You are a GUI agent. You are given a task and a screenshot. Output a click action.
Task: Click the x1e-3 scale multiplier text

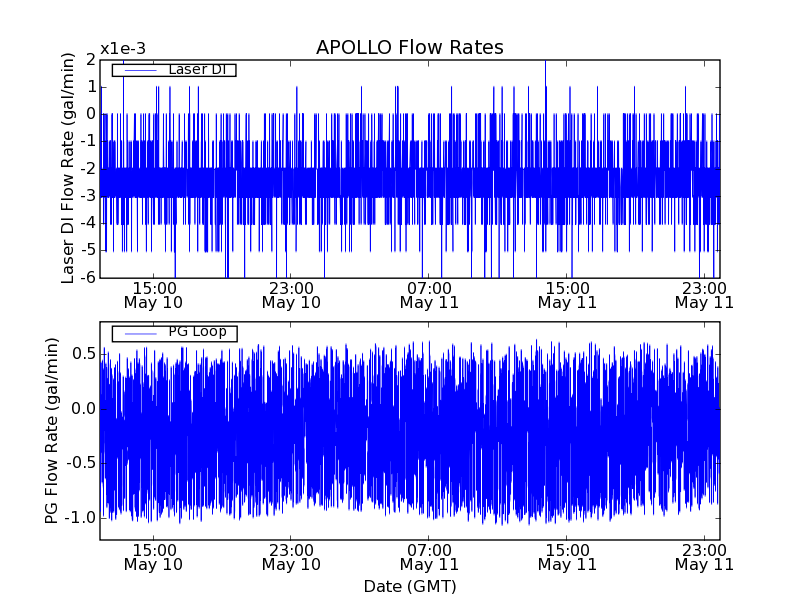(x=123, y=49)
